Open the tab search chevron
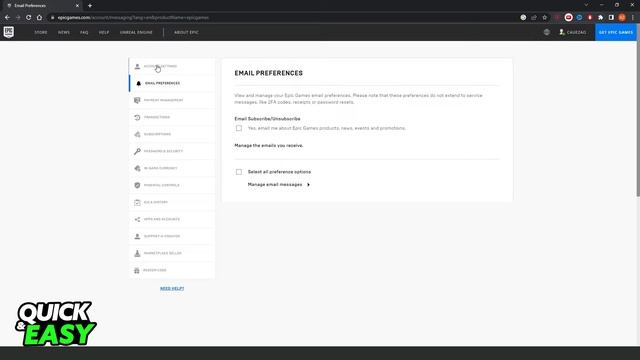 click(x=586, y=5)
